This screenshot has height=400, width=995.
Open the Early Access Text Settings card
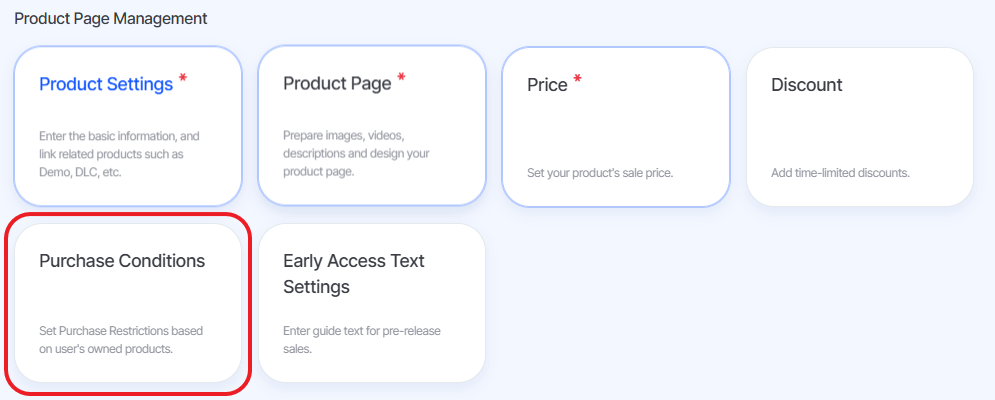click(x=372, y=303)
